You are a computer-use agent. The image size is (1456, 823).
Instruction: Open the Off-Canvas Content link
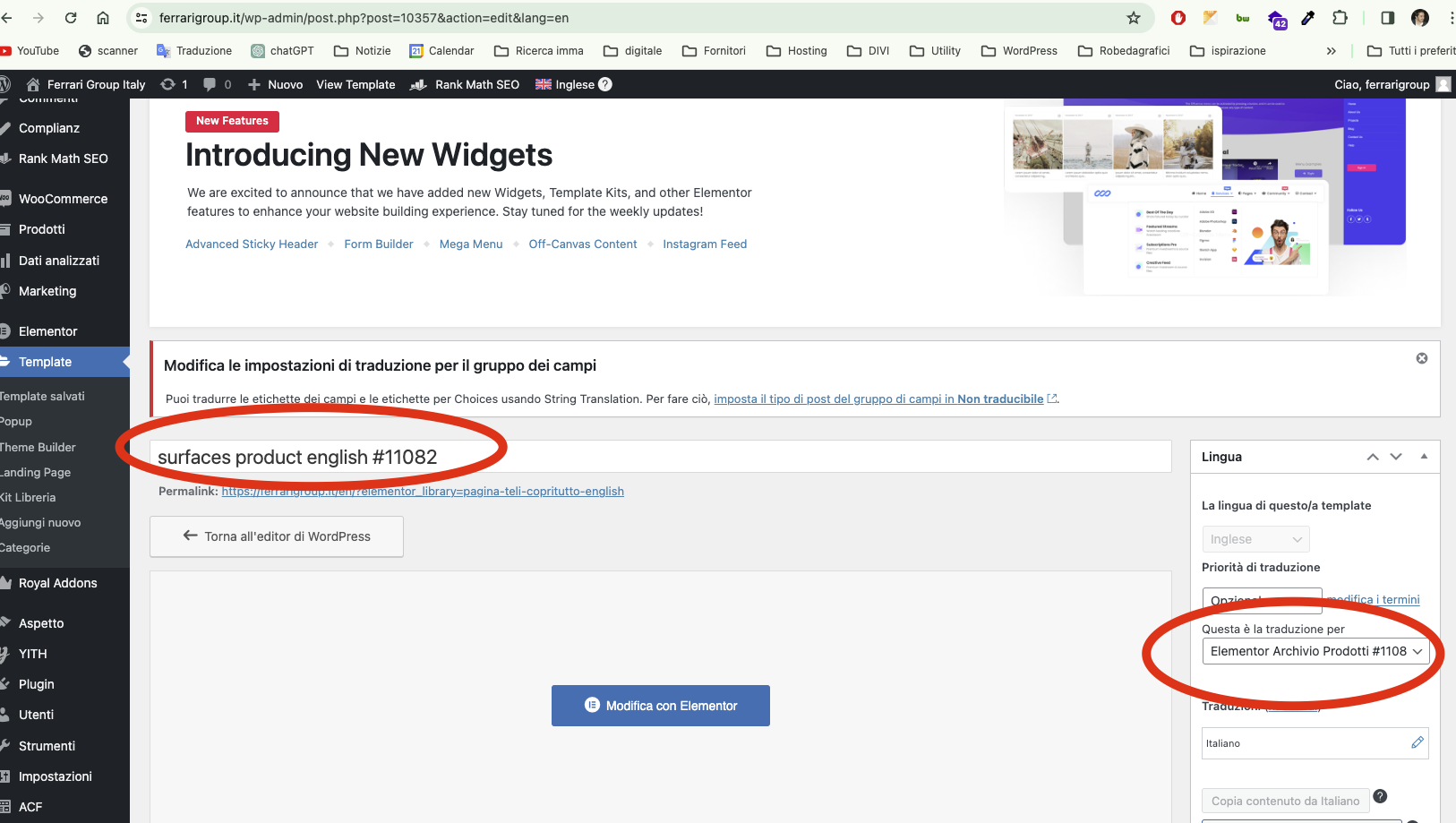[x=583, y=244]
